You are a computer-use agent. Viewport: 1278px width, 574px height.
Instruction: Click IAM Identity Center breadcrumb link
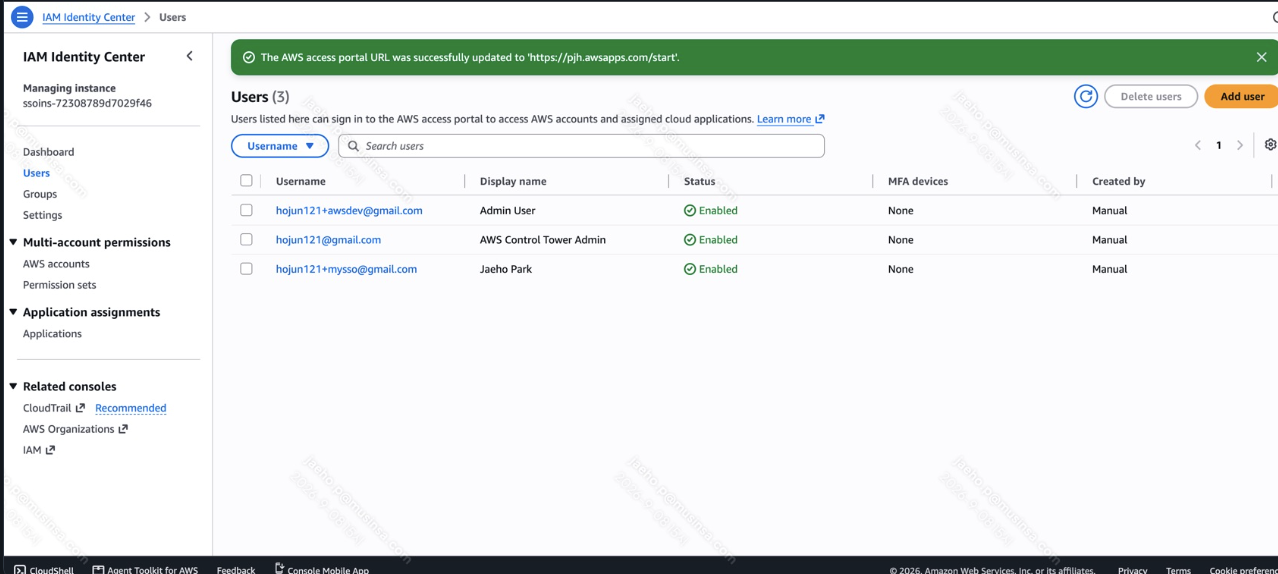(x=88, y=17)
